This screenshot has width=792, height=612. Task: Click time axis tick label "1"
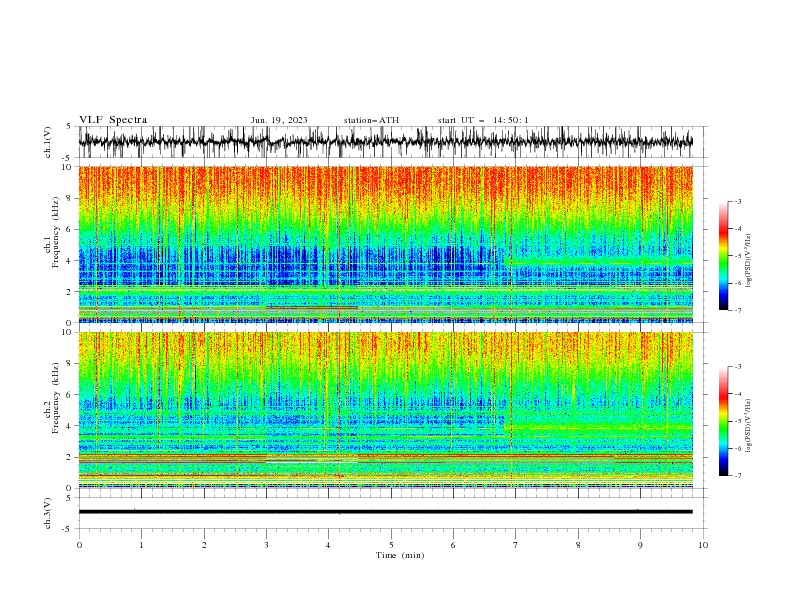141,545
